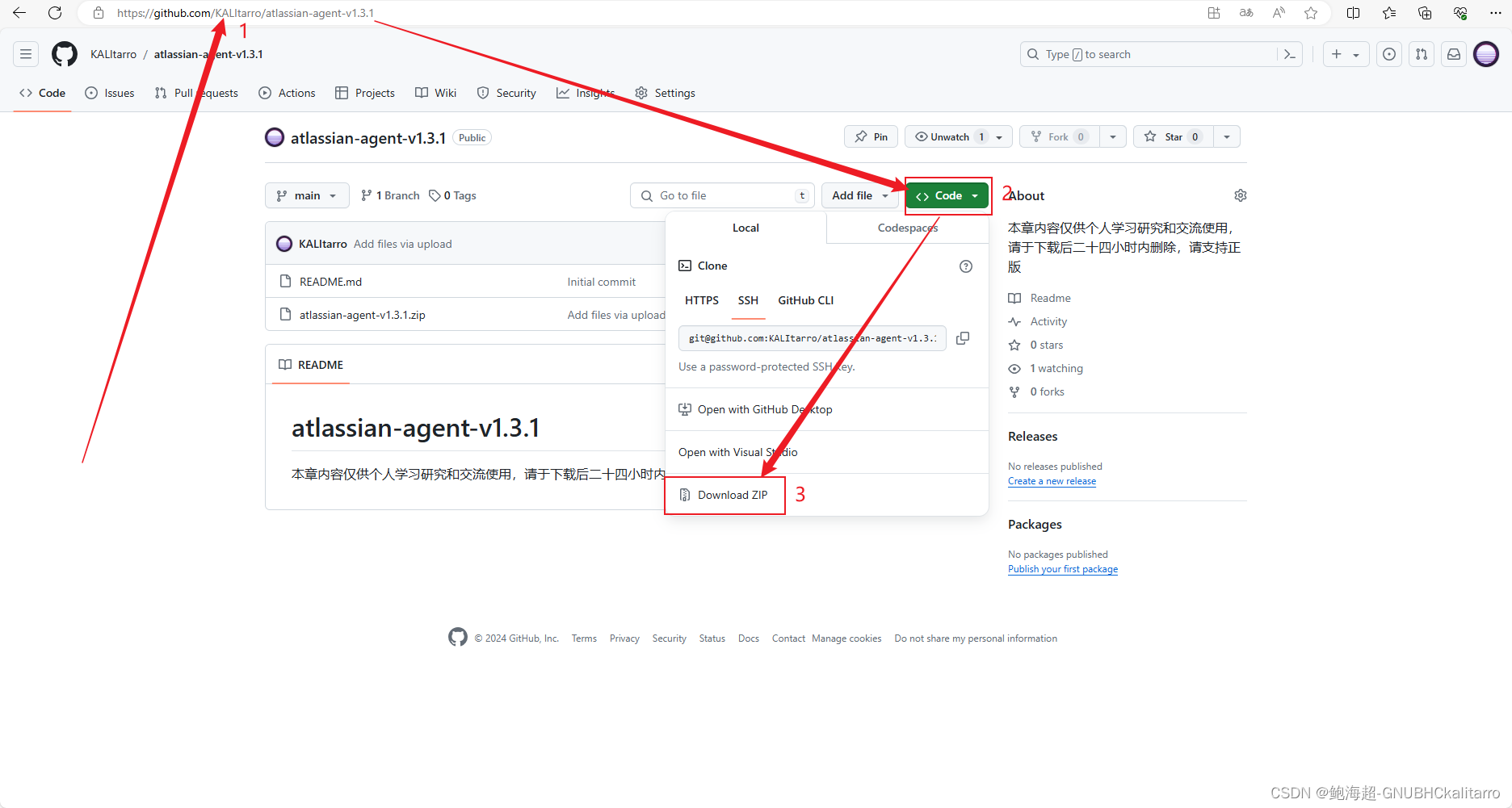Expand the main branch dropdown
The height and width of the screenshot is (808, 1512).
pos(307,195)
